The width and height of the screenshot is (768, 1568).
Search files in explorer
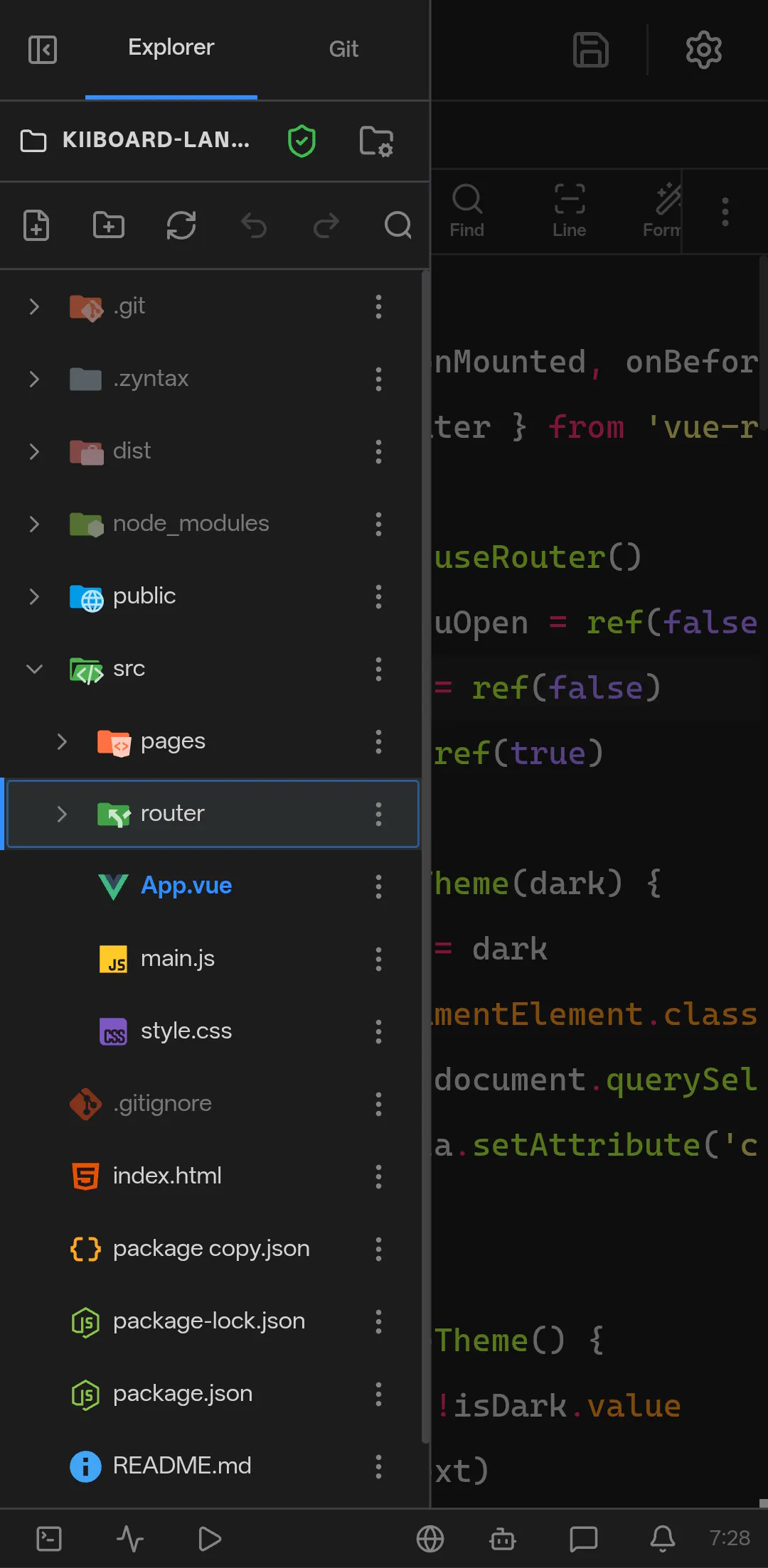398,225
